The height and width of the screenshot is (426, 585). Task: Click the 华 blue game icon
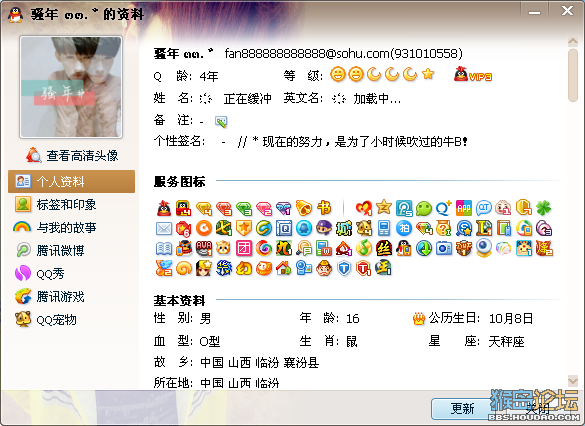pyautogui.click(x=224, y=268)
